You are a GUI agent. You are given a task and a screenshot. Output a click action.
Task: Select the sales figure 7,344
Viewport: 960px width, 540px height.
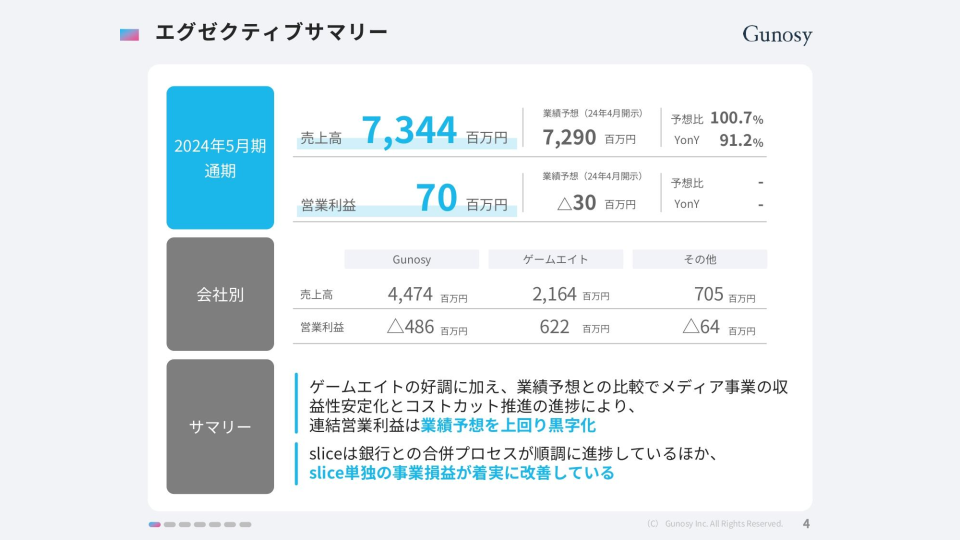pos(409,130)
